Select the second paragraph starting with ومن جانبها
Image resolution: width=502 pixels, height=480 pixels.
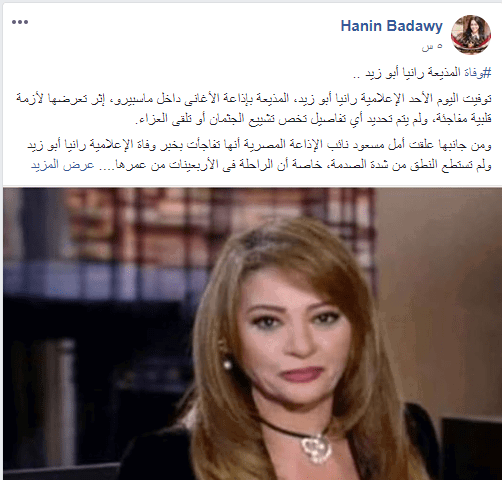pyautogui.click(x=259, y=155)
